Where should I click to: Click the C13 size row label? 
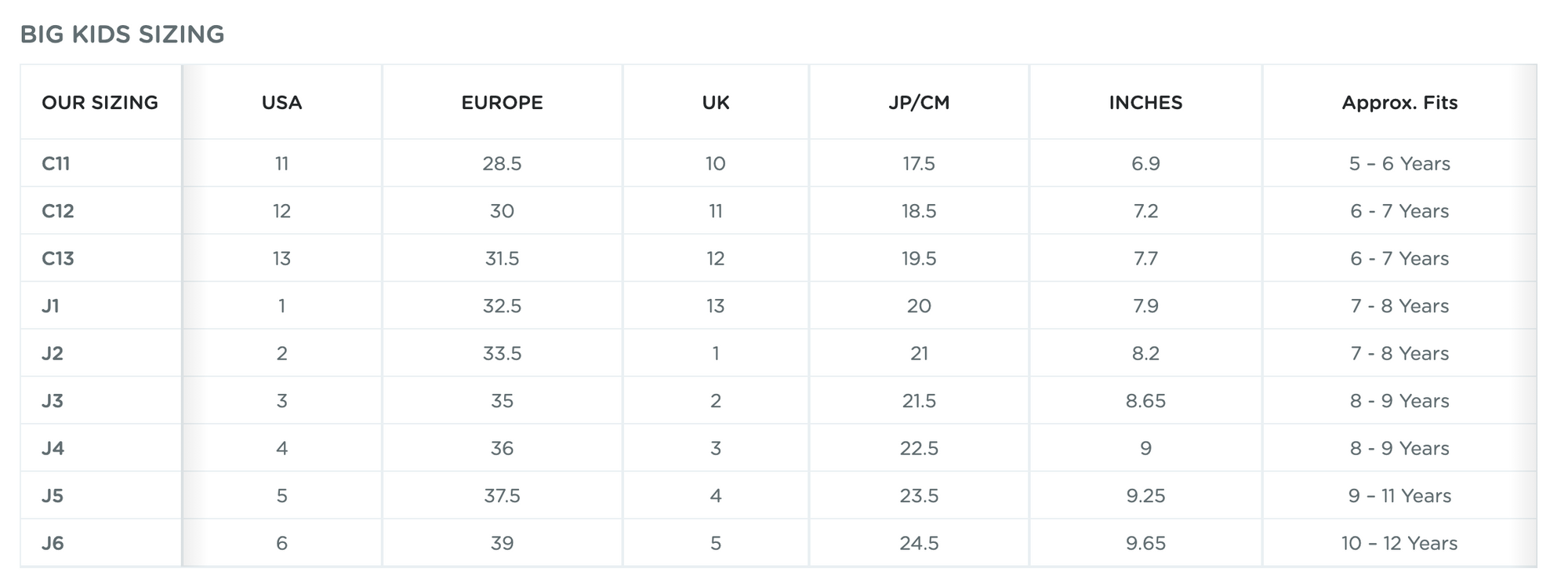click(x=57, y=259)
